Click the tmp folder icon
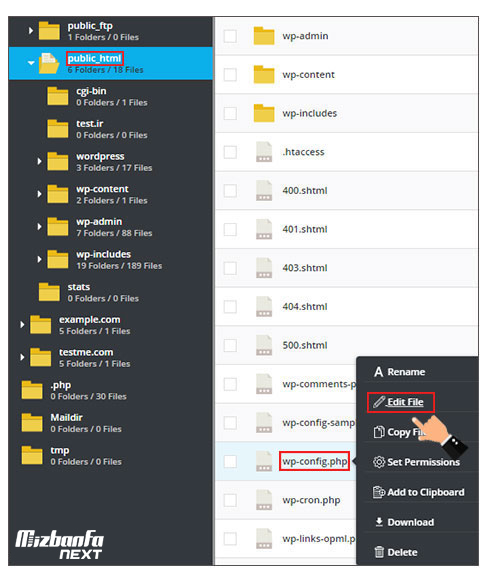Viewport: 487px width, 576px height. (x=32, y=456)
